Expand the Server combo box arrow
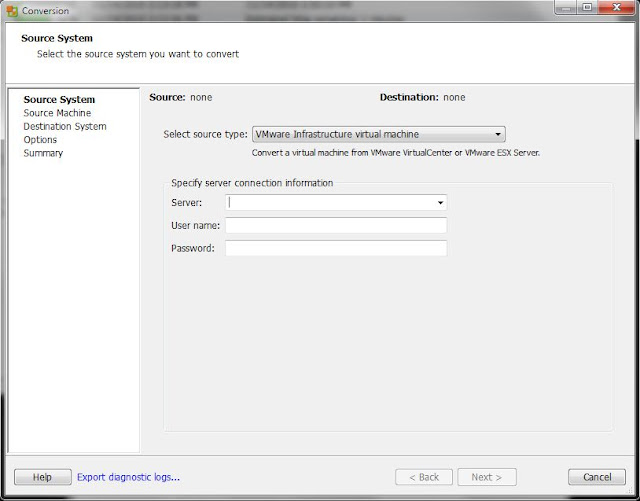 coord(440,203)
